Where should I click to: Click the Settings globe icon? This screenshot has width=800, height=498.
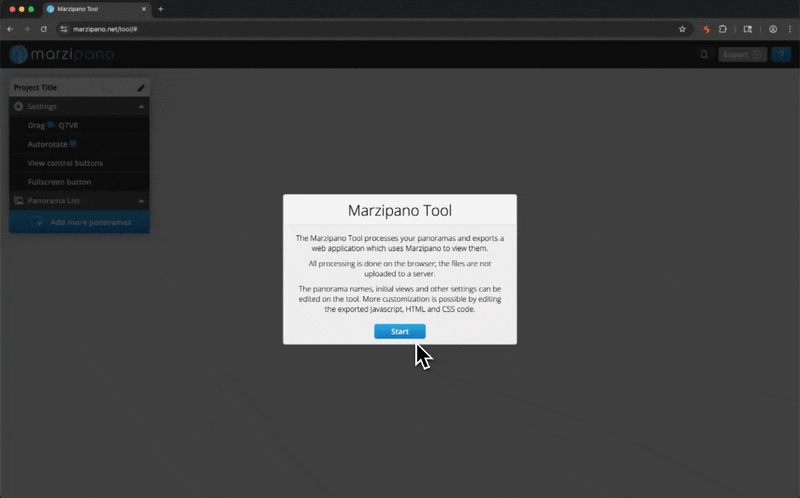click(18, 106)
